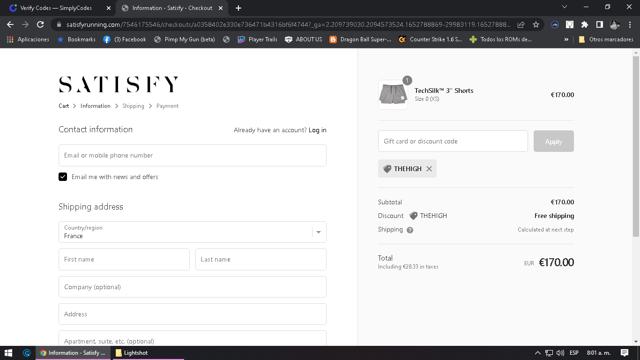Expand the hidden bookmarks chevron
The height and width of the screenshot is (360, 640).
coord(566,39)
